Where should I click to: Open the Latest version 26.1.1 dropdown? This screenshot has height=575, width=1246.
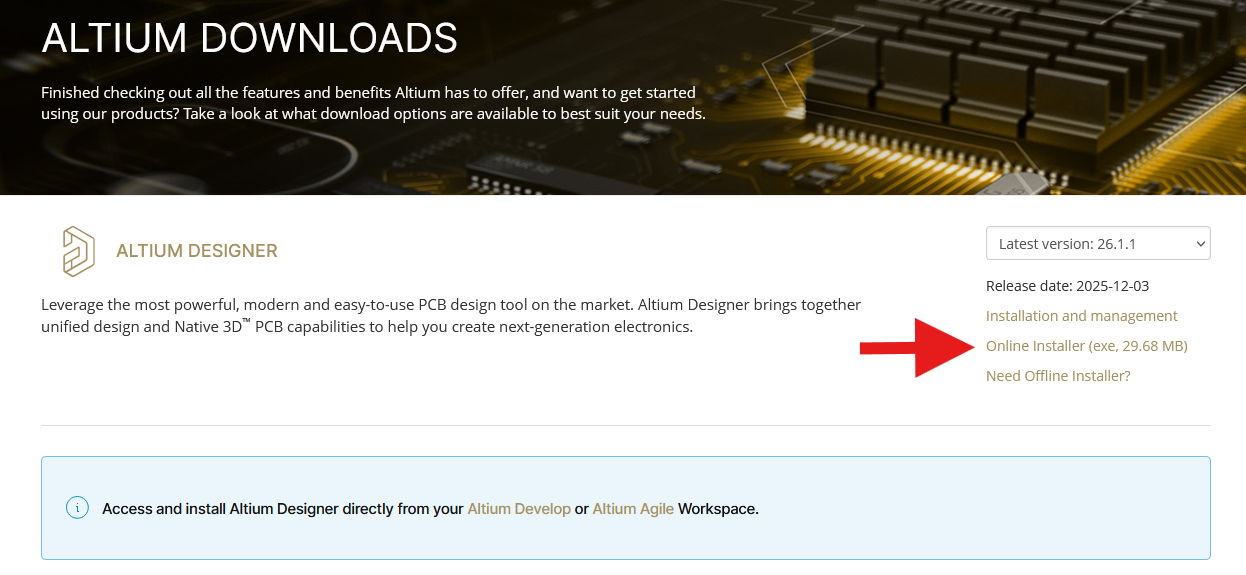point(1098,243)
